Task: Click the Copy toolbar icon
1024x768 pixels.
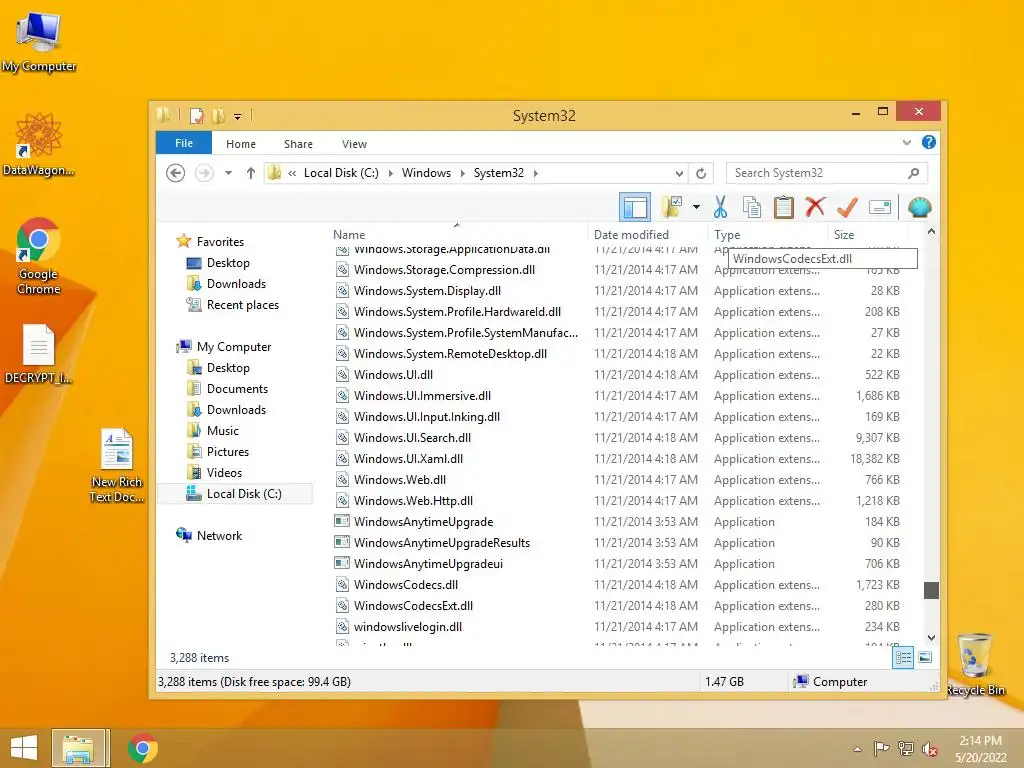Action: (x=752, y=208)
